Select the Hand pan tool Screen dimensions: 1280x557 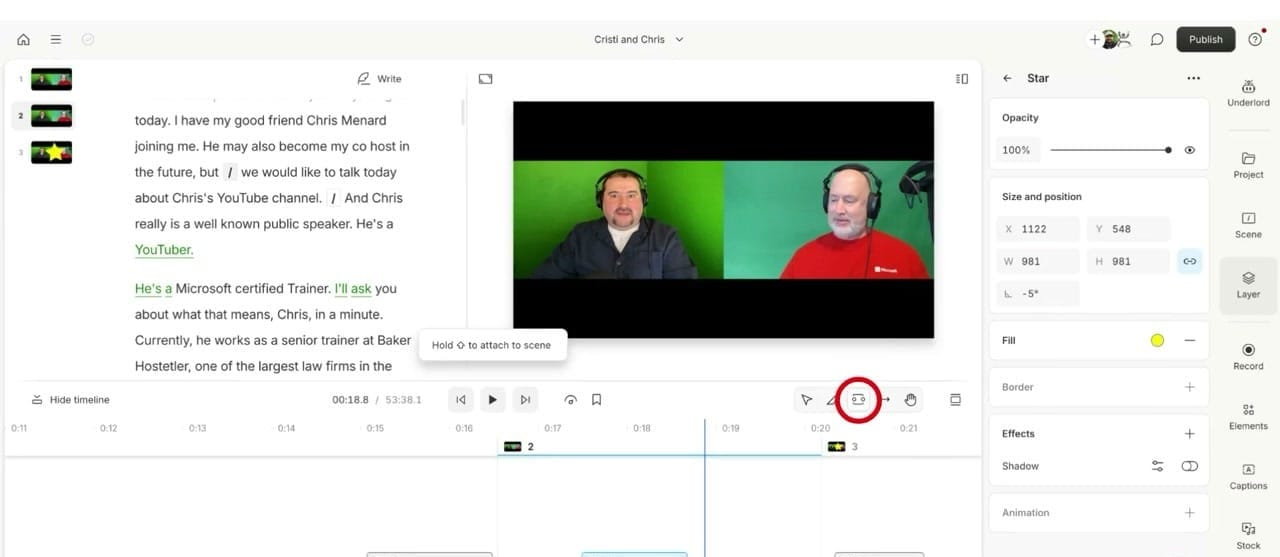(910, 400)
